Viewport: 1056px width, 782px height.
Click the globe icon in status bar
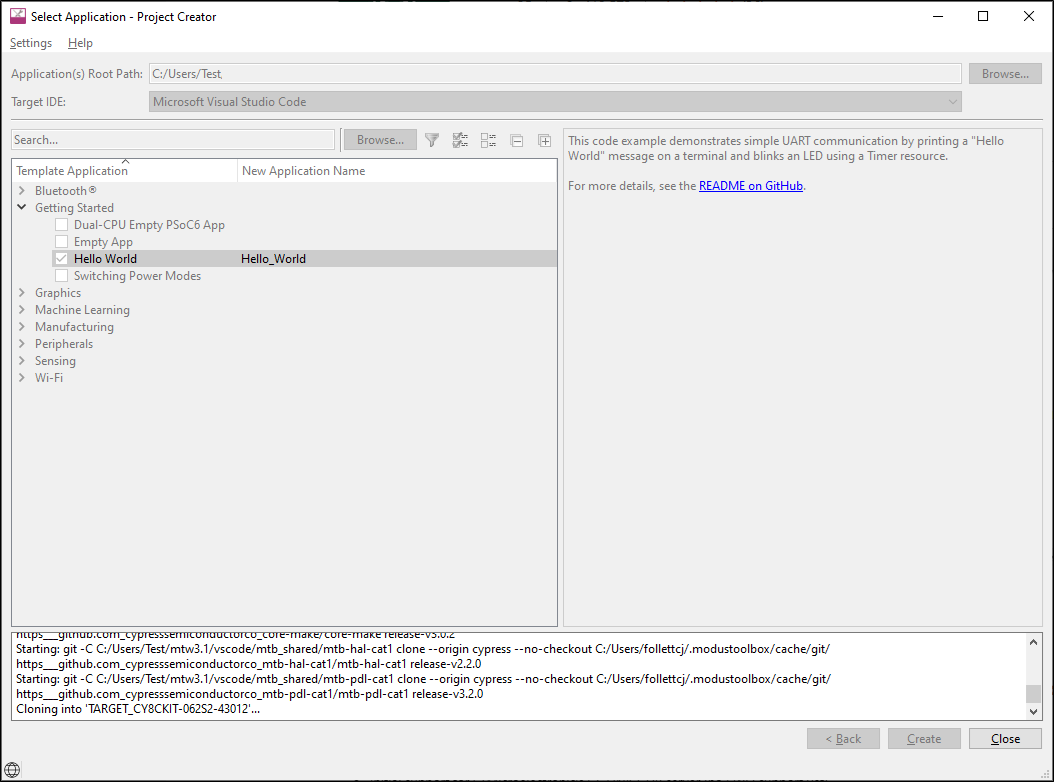(12, 770)
